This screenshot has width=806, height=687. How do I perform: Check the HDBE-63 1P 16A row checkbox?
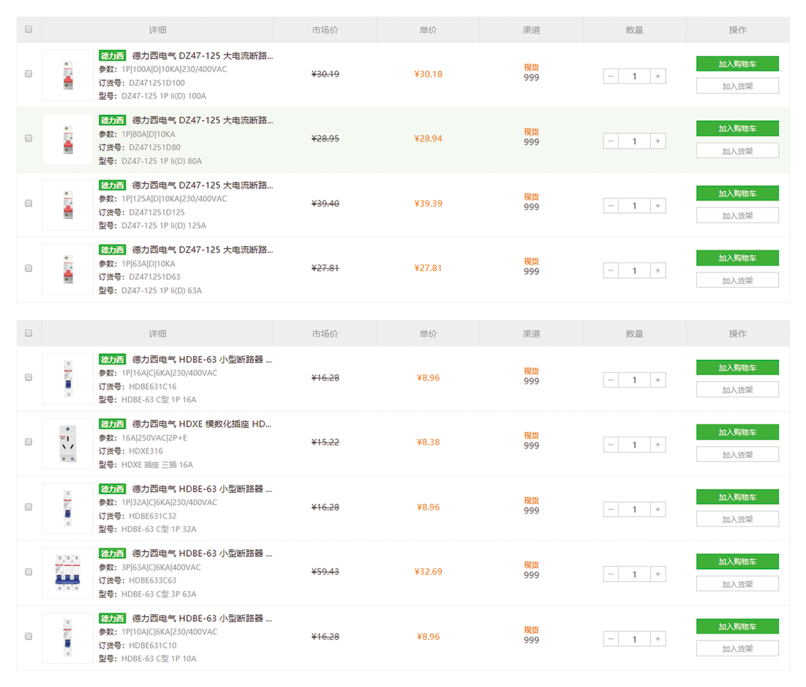pyautogui.click(x=29, y=378)
